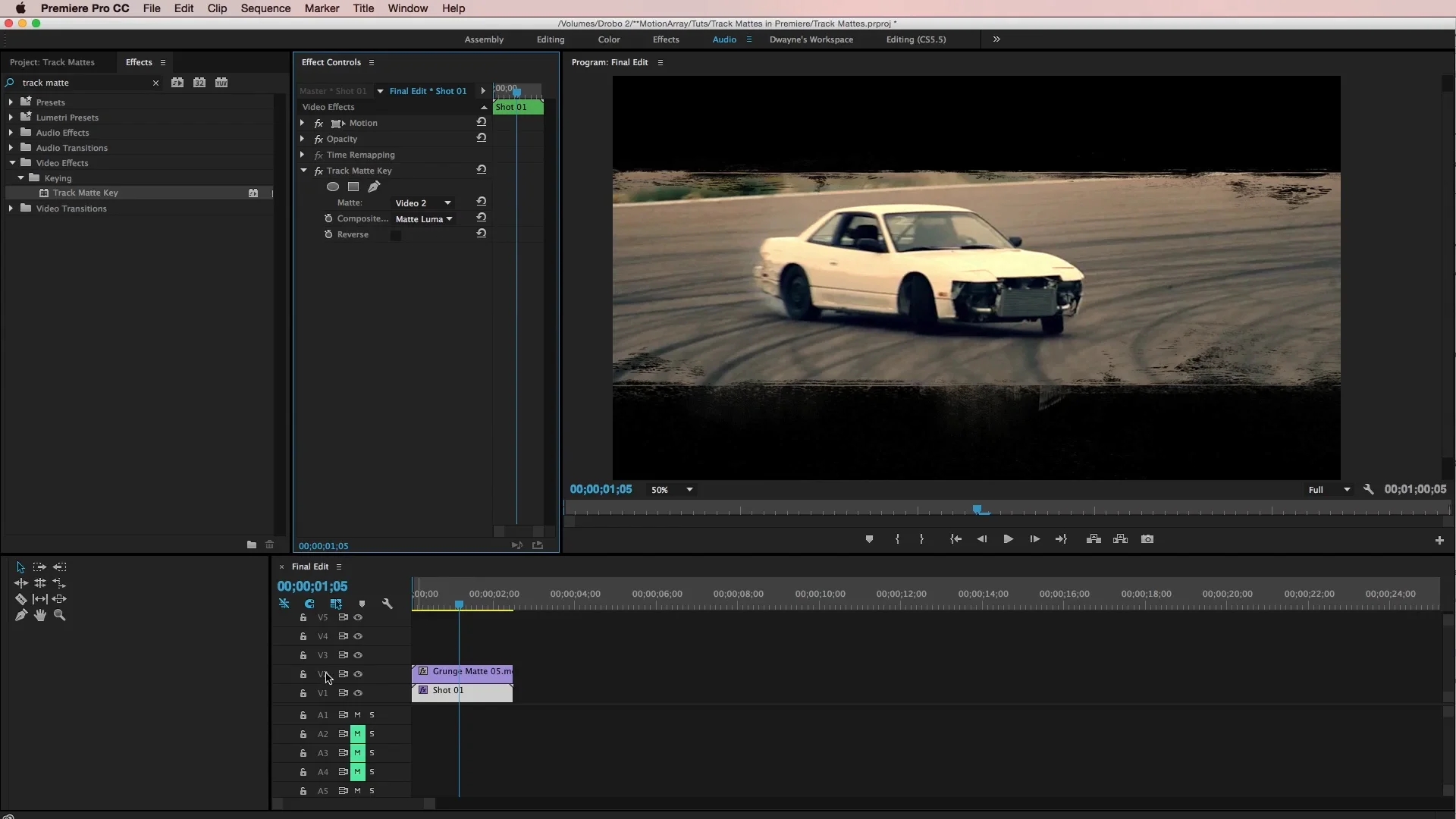This screenshot has height=819, width=1456.
Task: Select the Razor tool
Action: (20, 599)
